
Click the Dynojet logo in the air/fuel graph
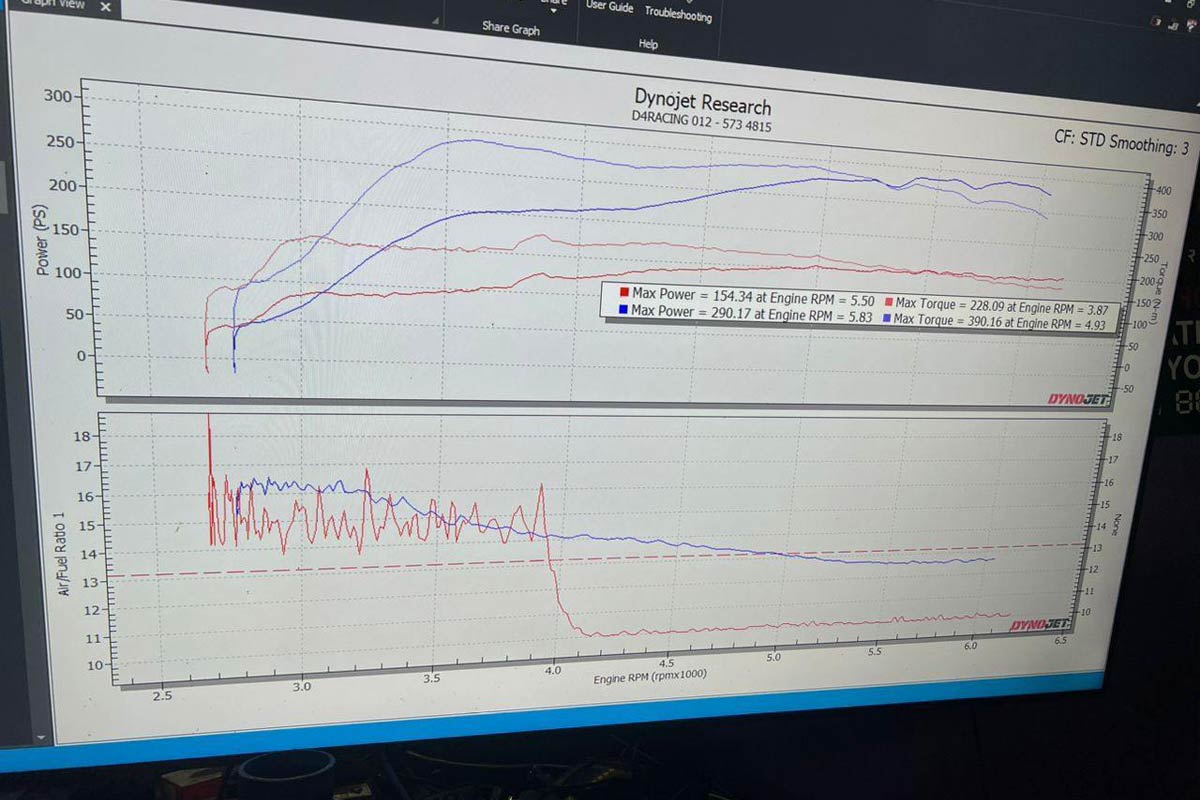[1040, 625]
